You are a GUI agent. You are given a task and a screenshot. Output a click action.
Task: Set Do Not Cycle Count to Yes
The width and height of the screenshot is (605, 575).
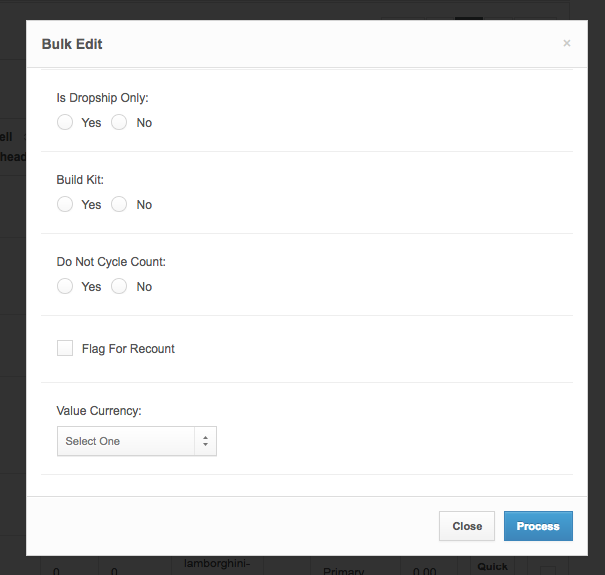point(65,286)
